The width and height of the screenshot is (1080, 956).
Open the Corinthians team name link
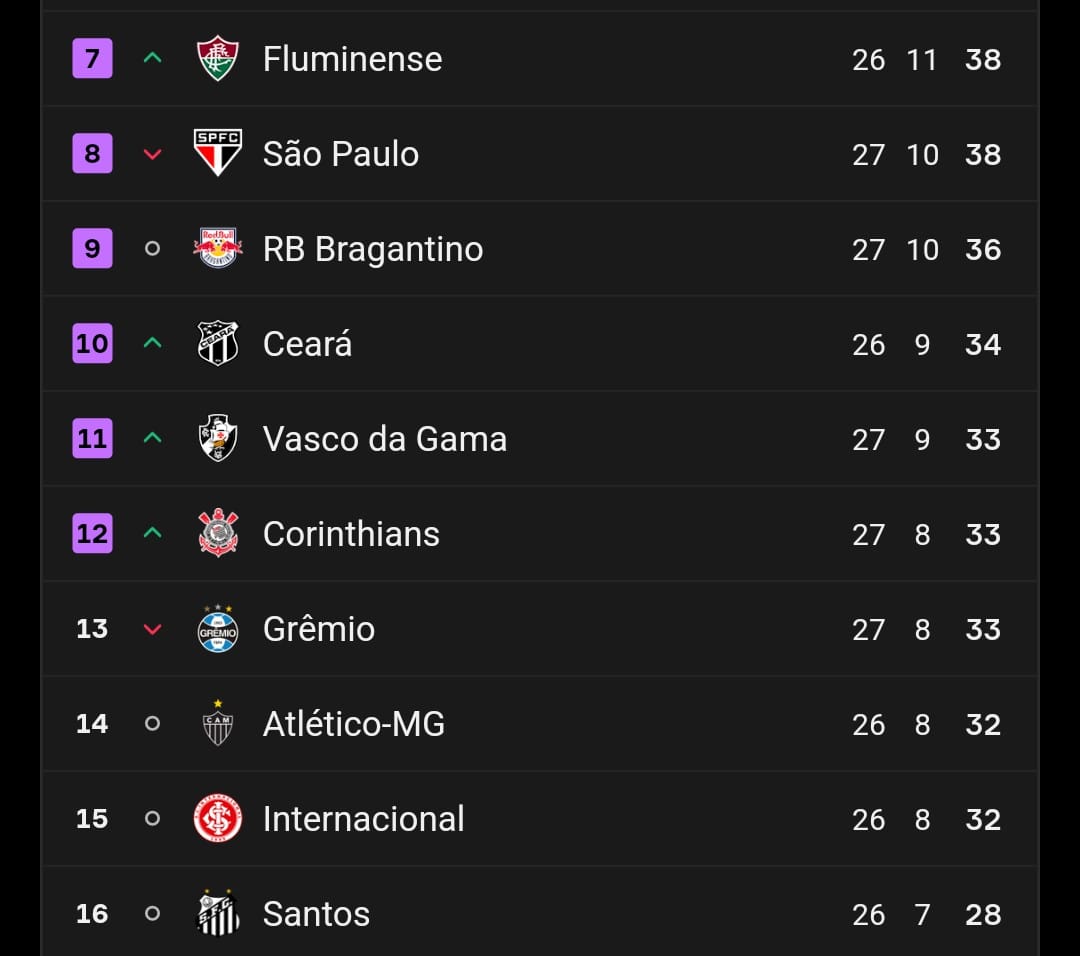pyautogui.click(x=351, y=534)
